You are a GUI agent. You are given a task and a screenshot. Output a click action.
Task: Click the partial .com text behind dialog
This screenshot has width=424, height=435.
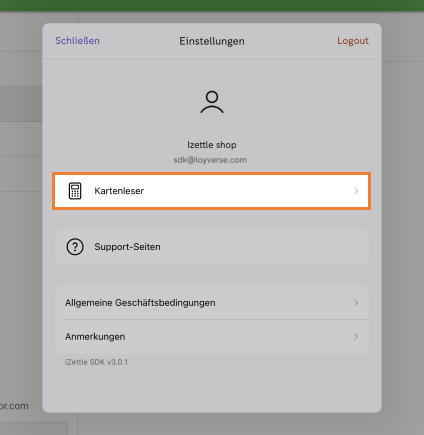(x=14, y=406)
